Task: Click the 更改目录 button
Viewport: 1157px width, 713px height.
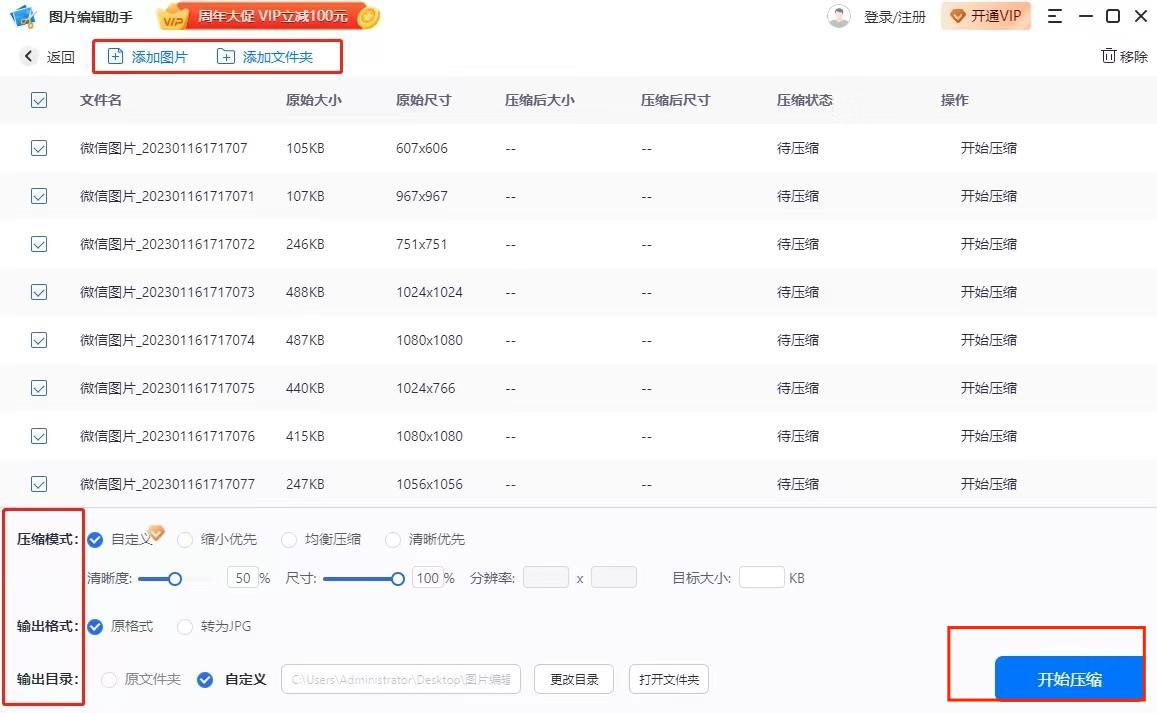Action: [x=573, y=679]
